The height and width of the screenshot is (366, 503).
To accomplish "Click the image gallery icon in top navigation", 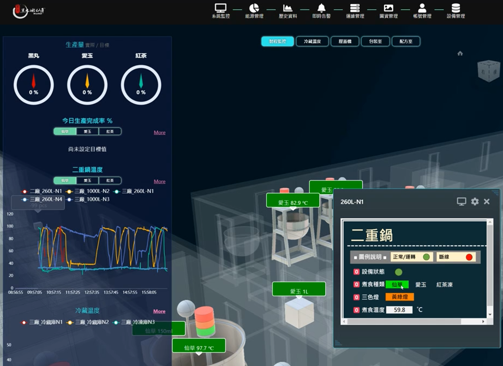I will 388,8.
